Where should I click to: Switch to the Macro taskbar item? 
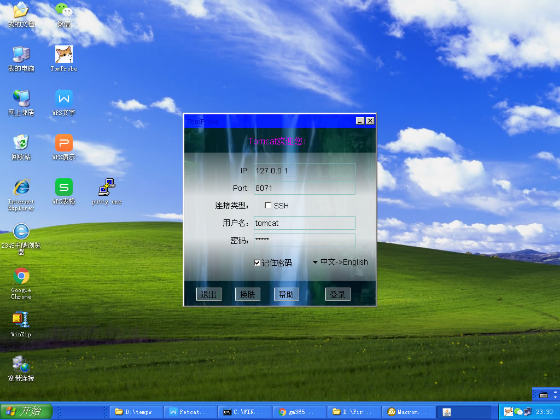coord(408,412)
